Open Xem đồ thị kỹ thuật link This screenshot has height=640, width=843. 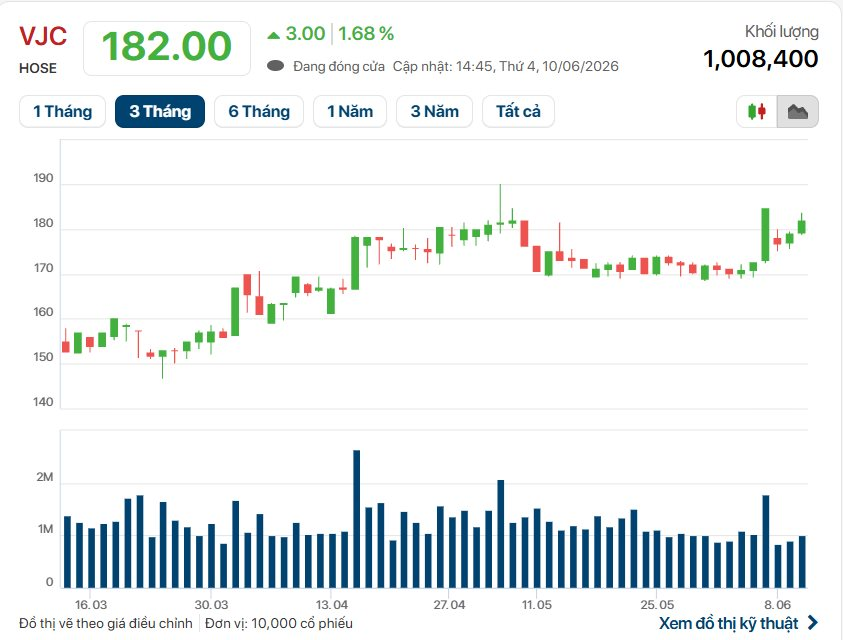[728, 623]
